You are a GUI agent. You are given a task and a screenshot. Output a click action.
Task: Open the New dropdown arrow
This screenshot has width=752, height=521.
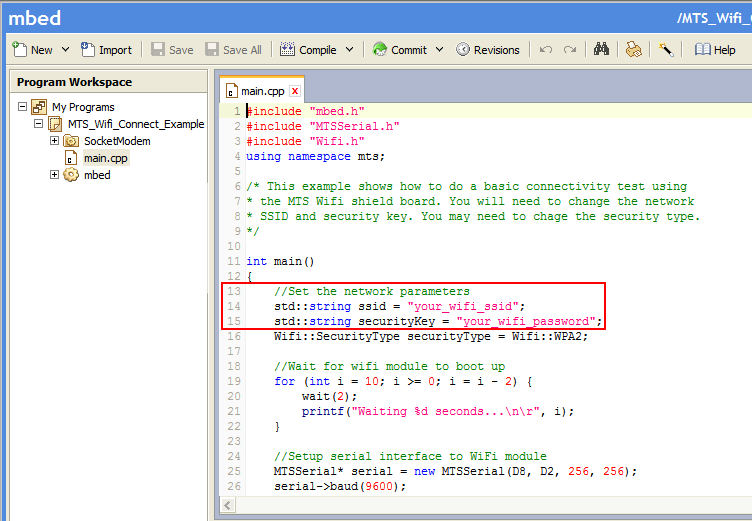66,49
